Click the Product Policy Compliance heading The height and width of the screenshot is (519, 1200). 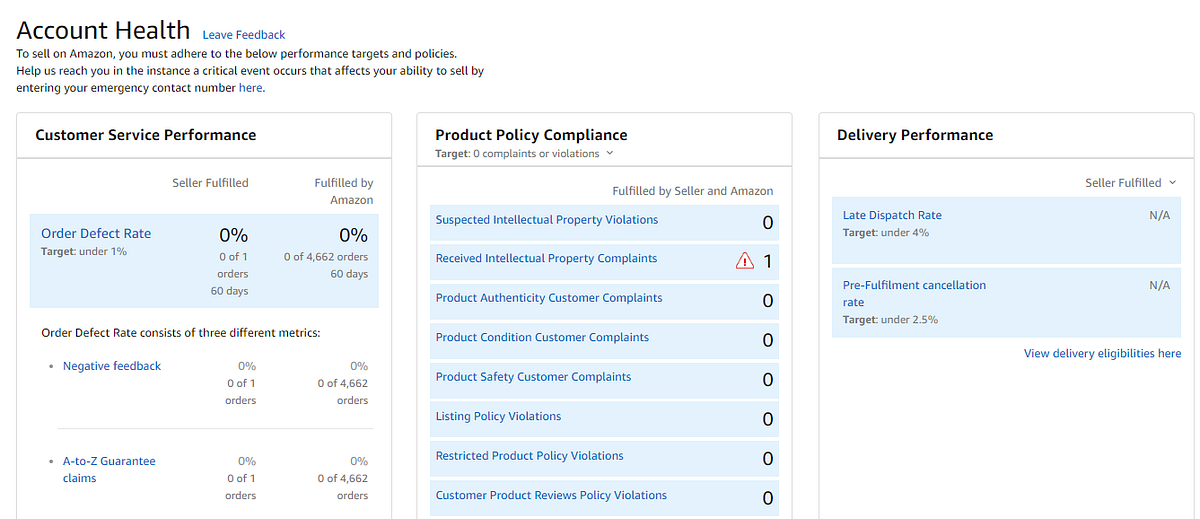click(531, 135)
